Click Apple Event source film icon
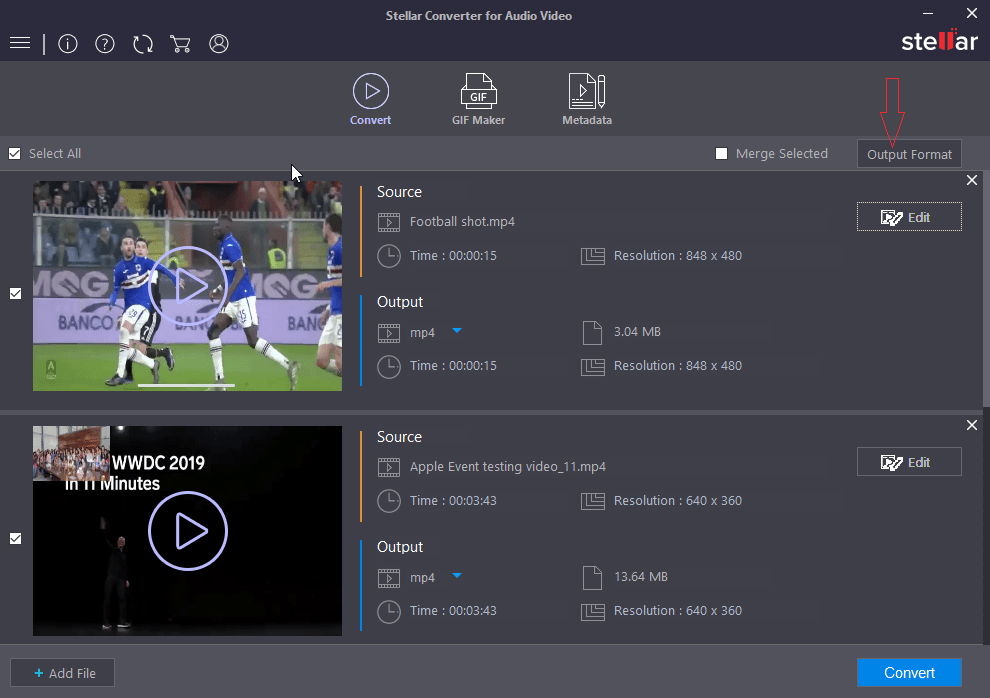The height and width of the screenshot is (698, 990). pyautogui.click(x=389, y=467)
